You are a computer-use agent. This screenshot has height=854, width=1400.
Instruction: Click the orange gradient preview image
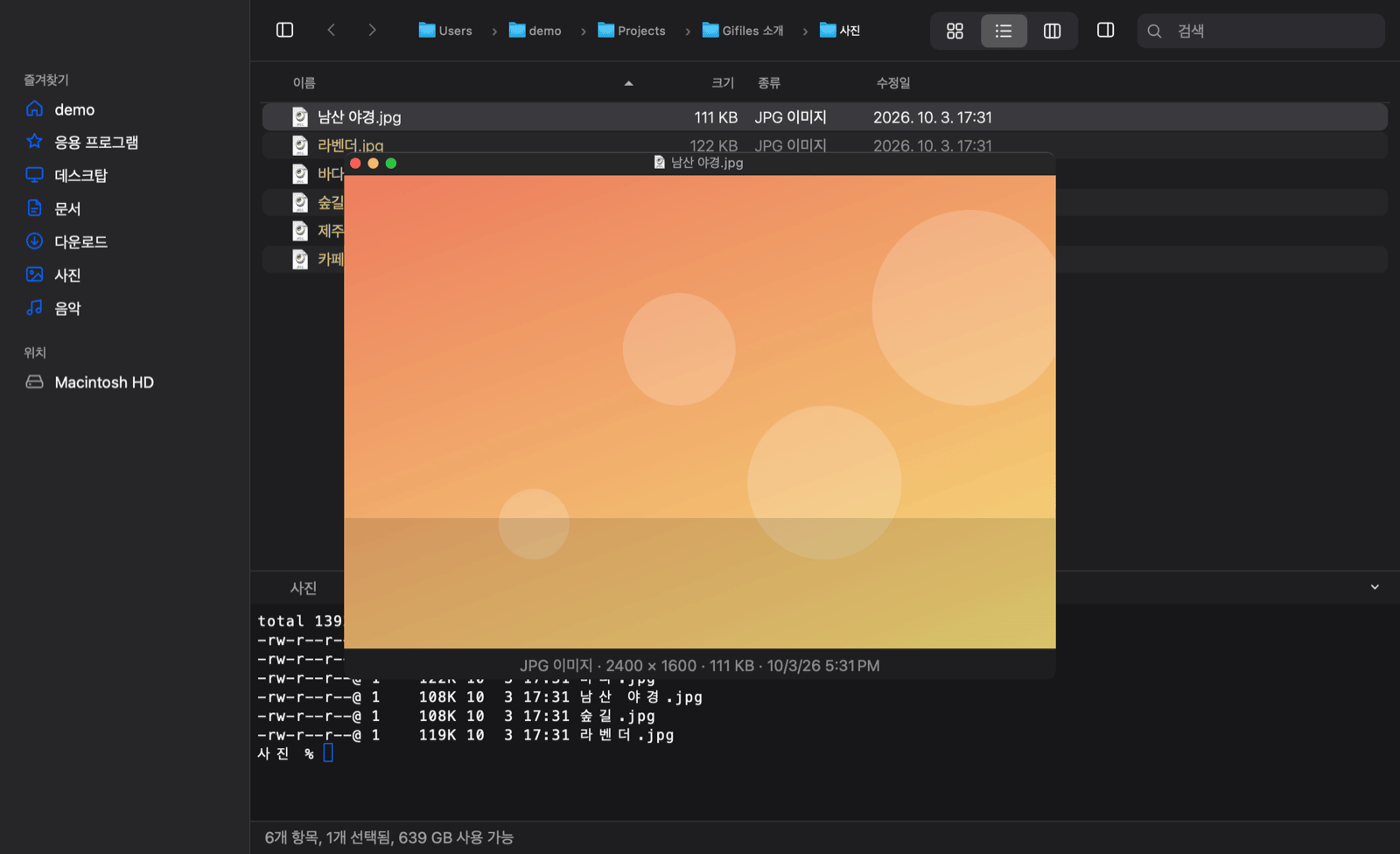(x=700, y=411)
